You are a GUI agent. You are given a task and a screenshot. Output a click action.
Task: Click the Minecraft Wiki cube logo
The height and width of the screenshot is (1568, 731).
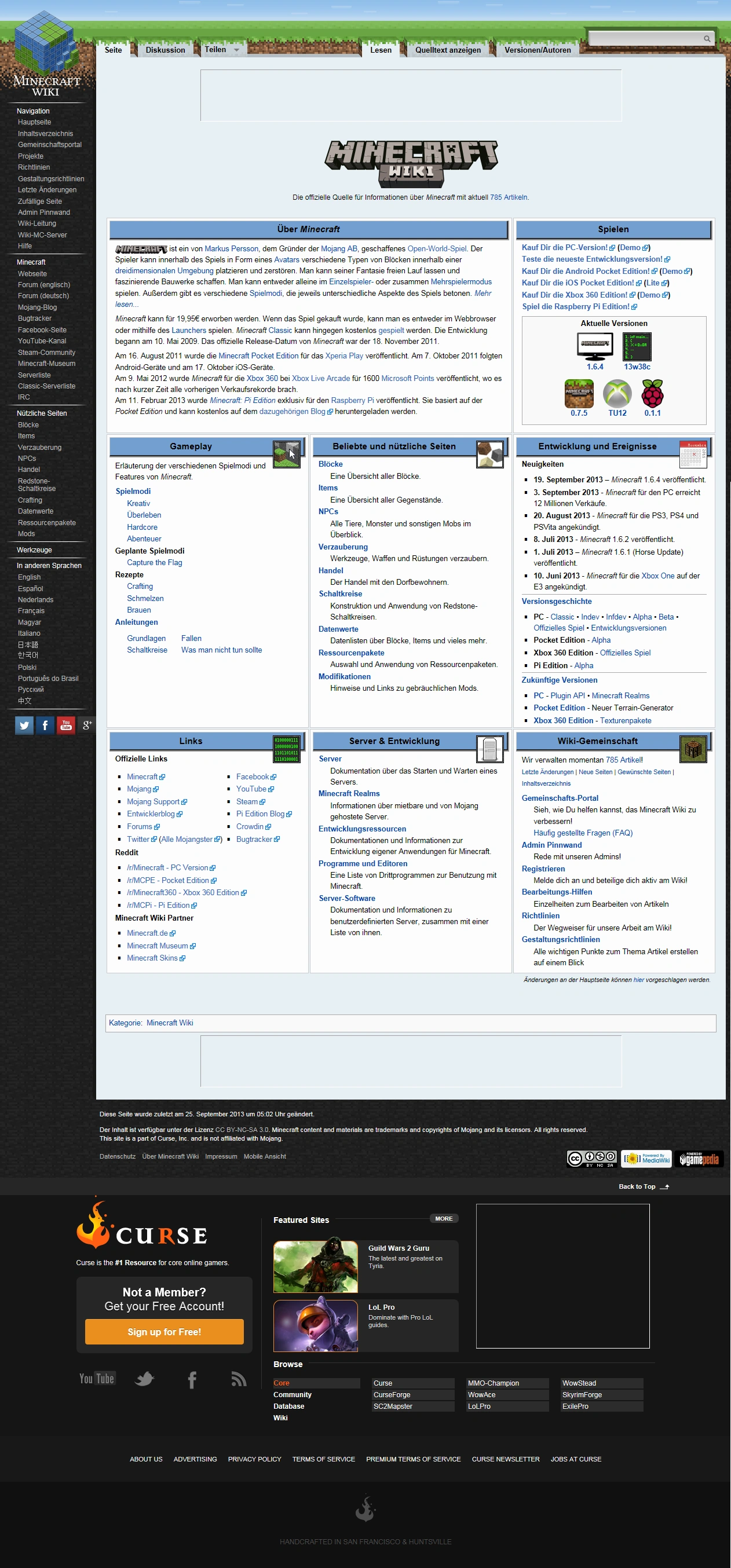coord(46,53)
